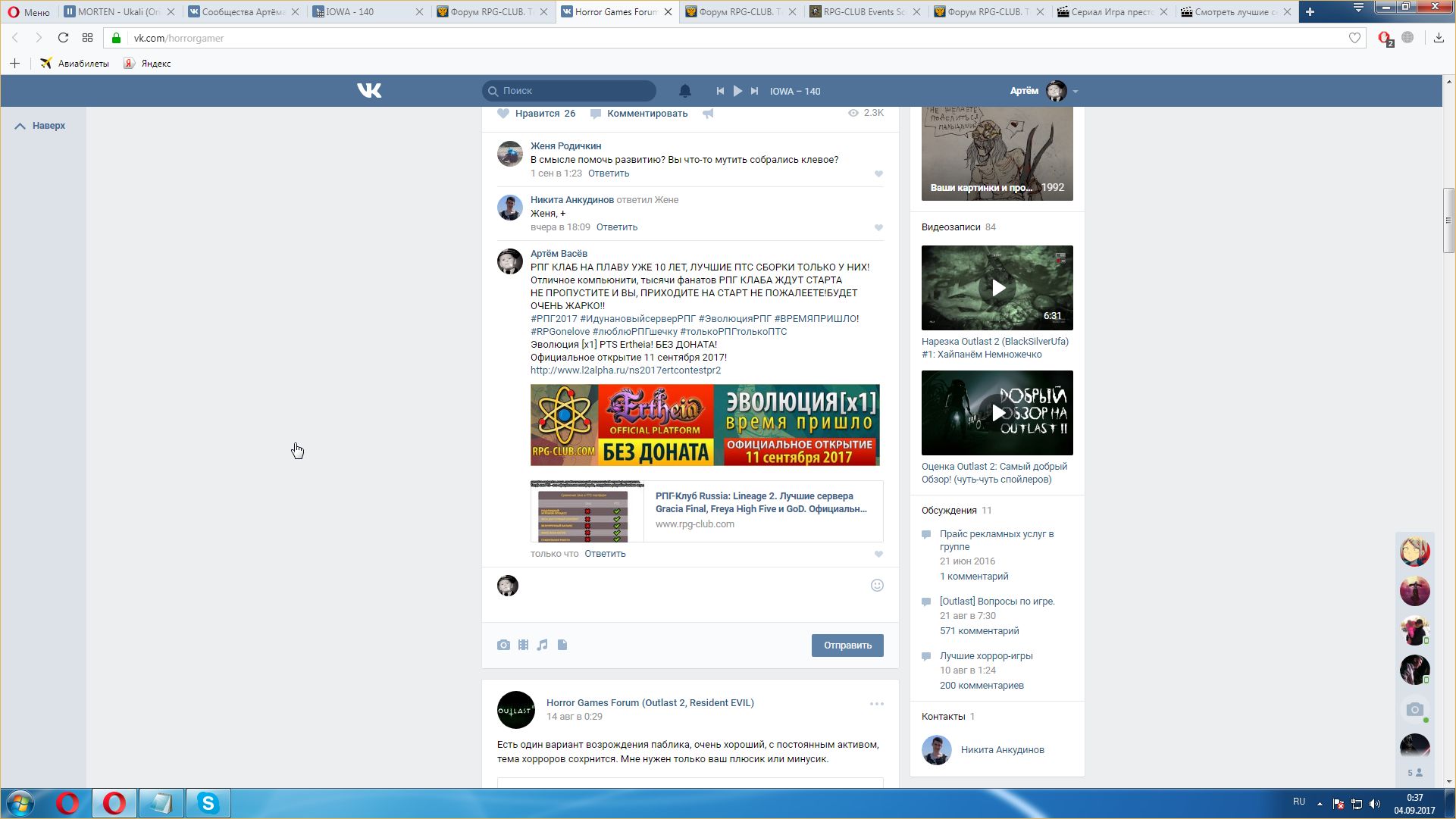Viewport: 1456px width, 819px height.
Task: Play the IOWA – 140 track
Action: coord(737,91)
